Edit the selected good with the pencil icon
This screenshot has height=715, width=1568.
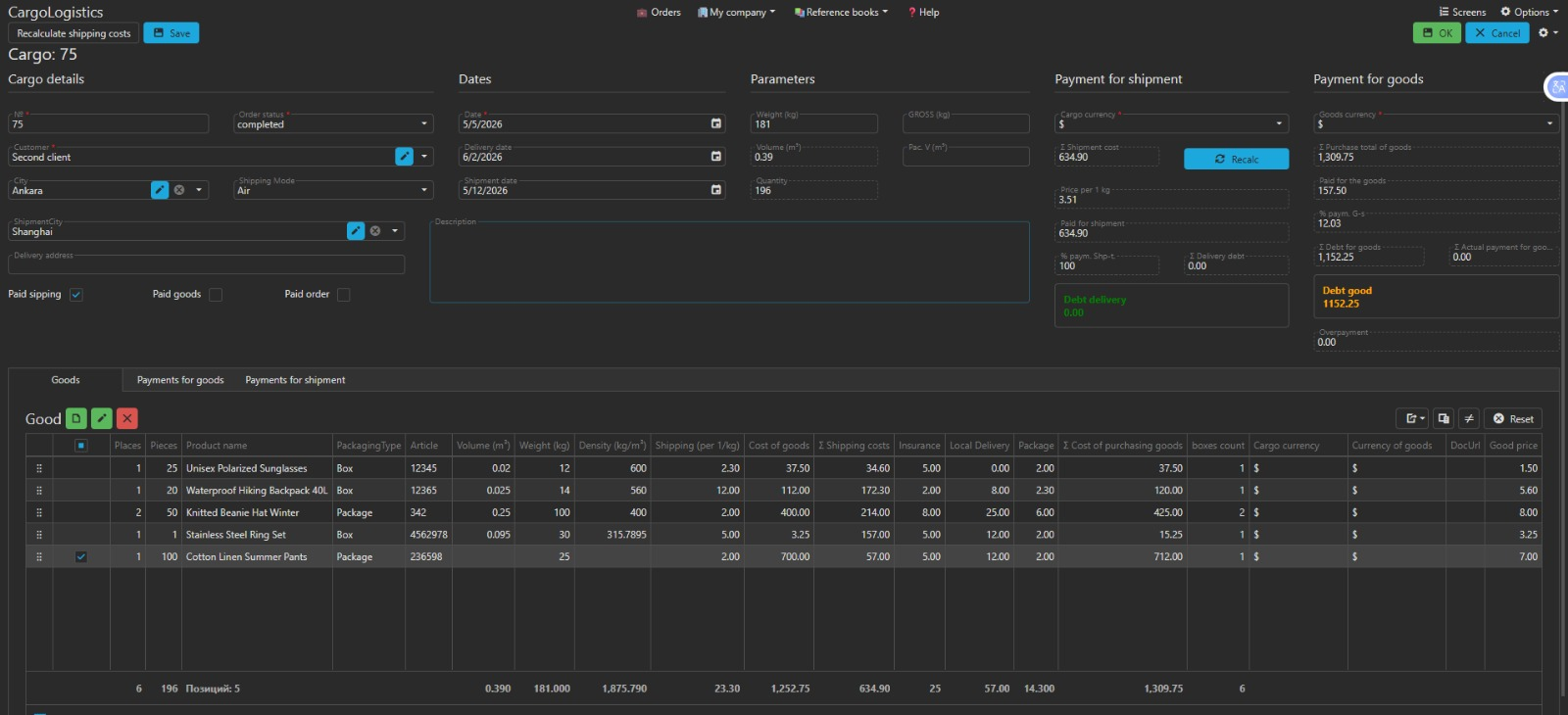(102, 418)
